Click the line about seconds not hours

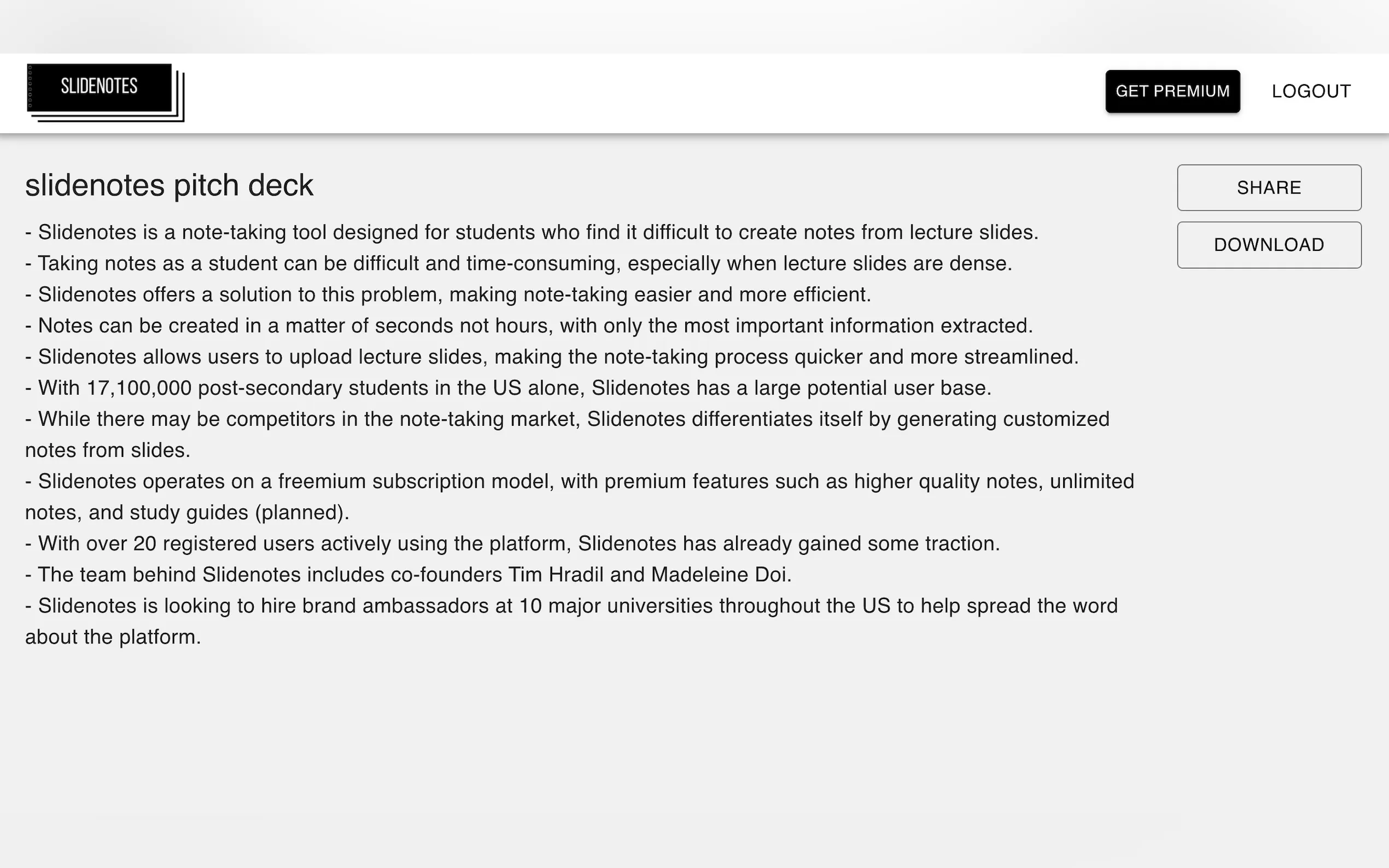pos(529,326)
